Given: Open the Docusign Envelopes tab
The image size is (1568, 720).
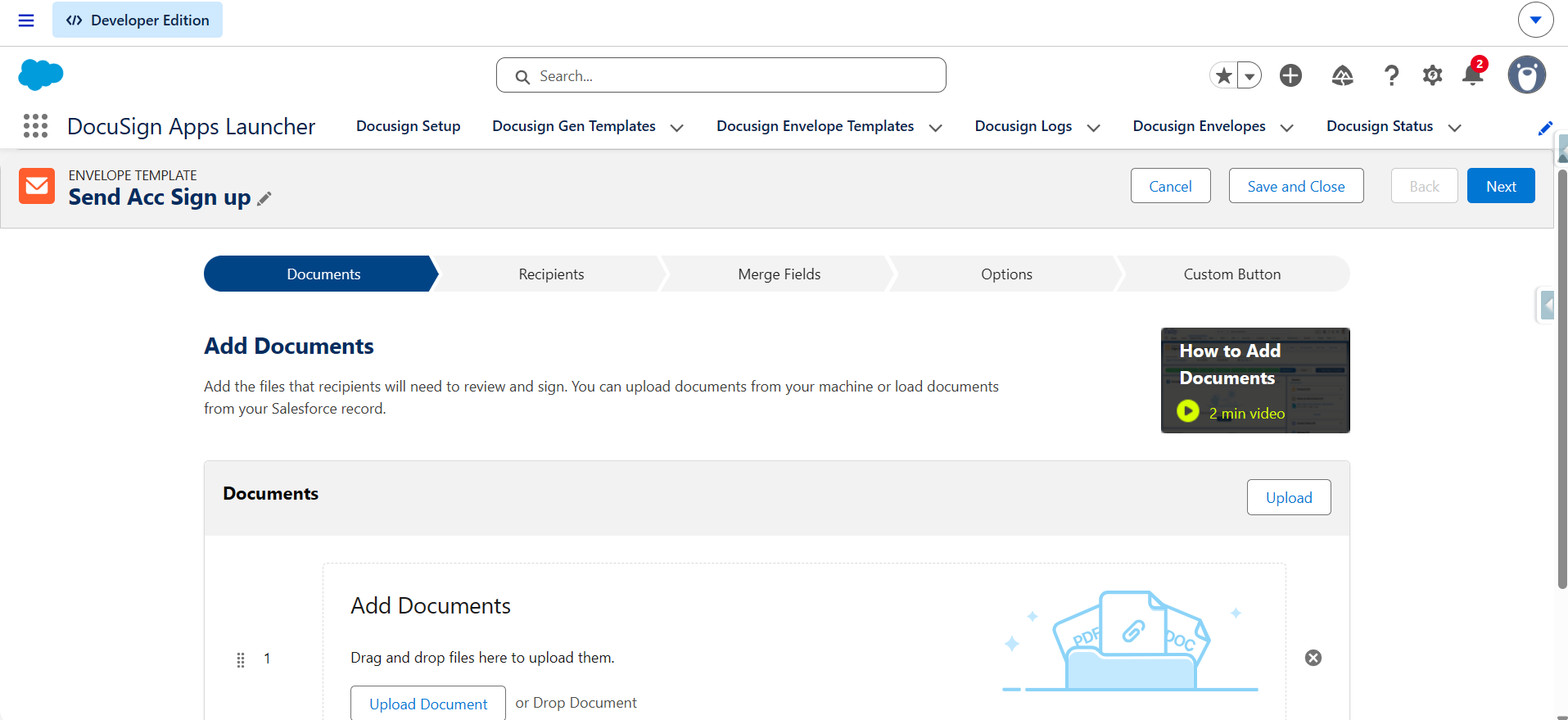Looking at the screenshot, I should pyautogui.click(x=1199, y=126).
